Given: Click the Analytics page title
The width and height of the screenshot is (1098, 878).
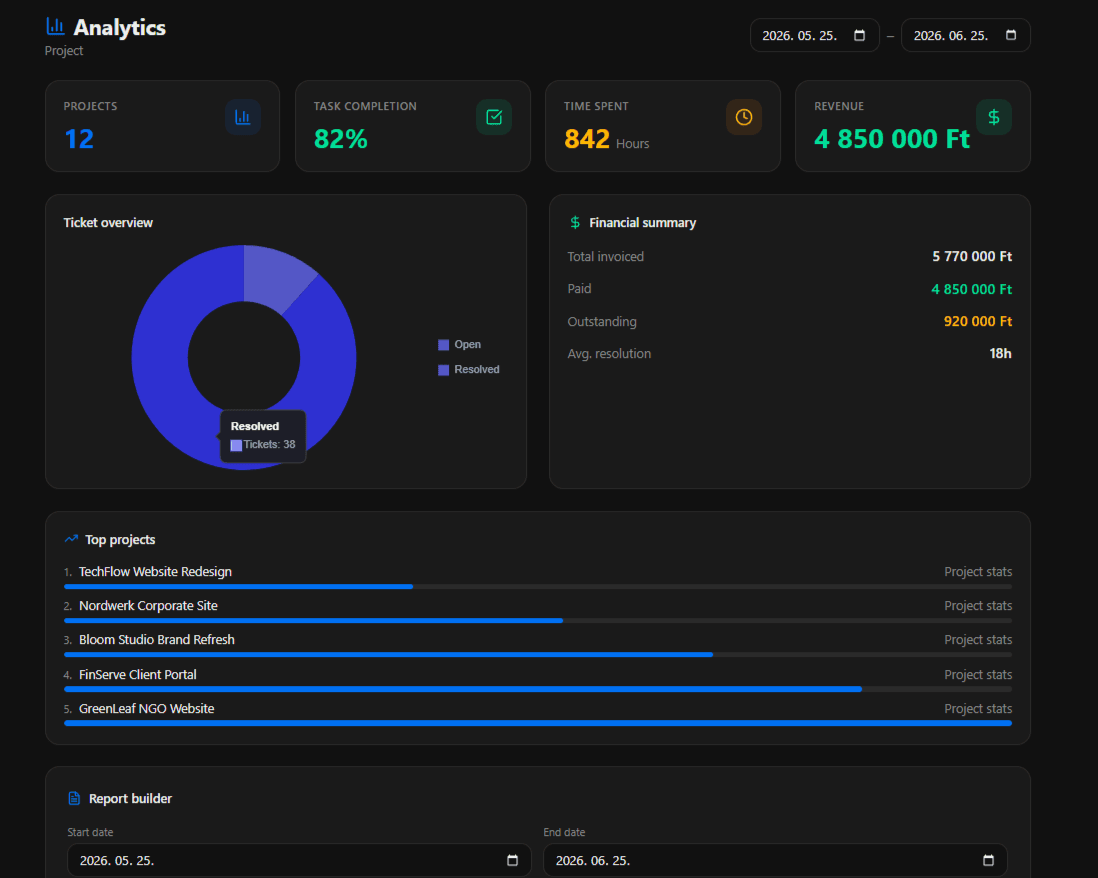Looking at the screenshot, I should (x=120, y=27).
